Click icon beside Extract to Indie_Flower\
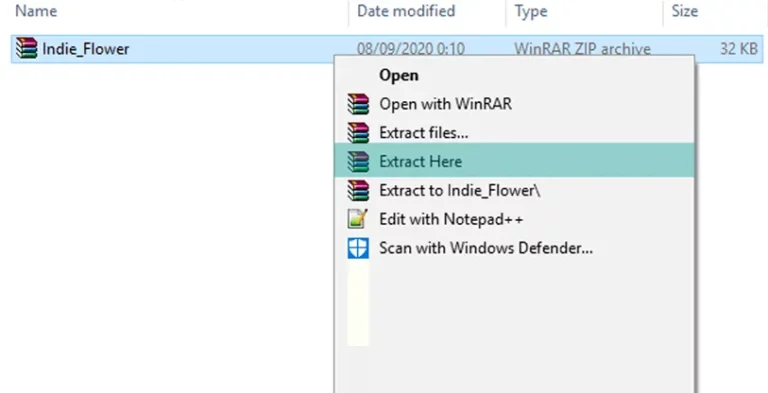 [x=358, y=191]
